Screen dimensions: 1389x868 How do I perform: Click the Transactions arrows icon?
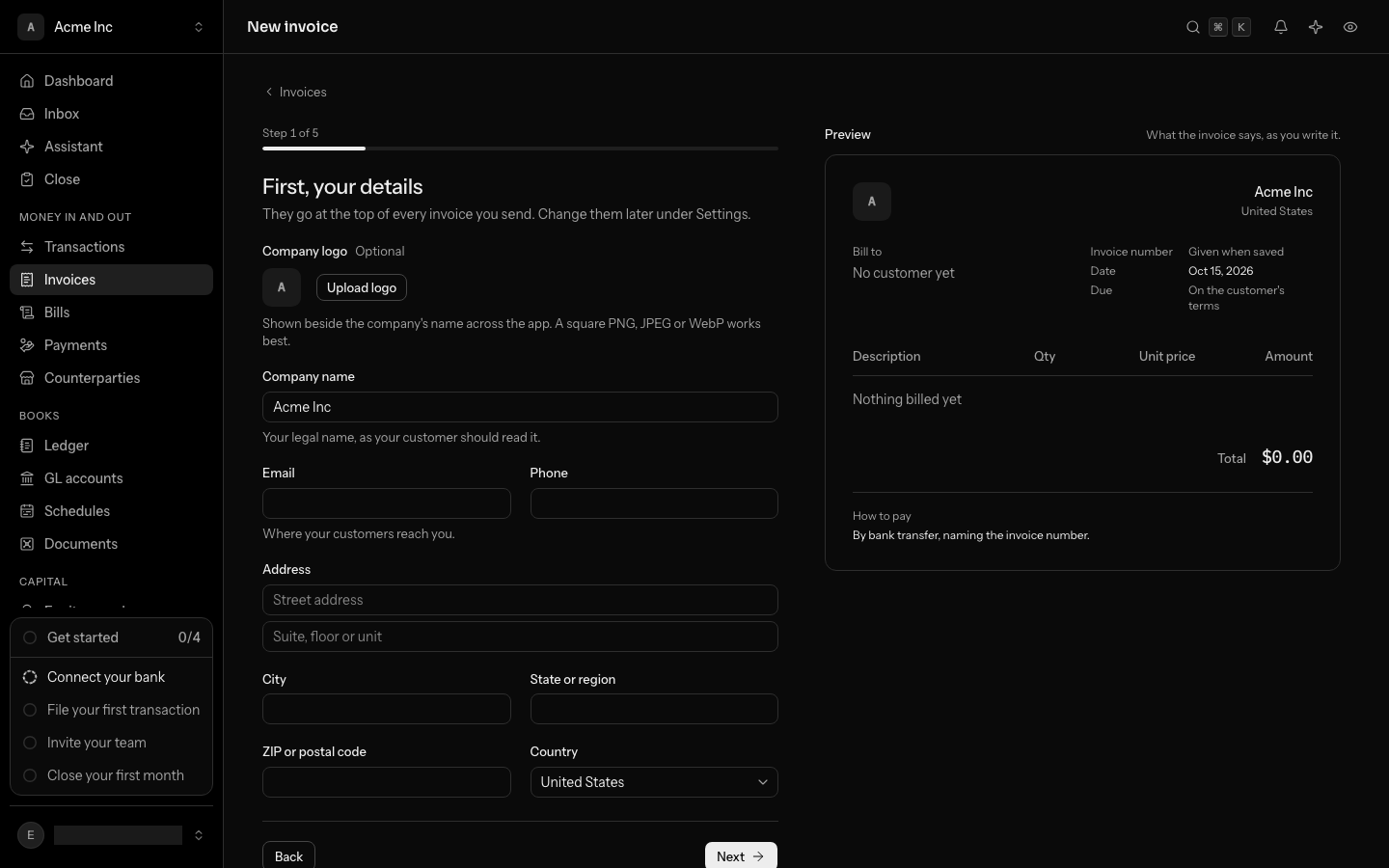coord(27,247)
